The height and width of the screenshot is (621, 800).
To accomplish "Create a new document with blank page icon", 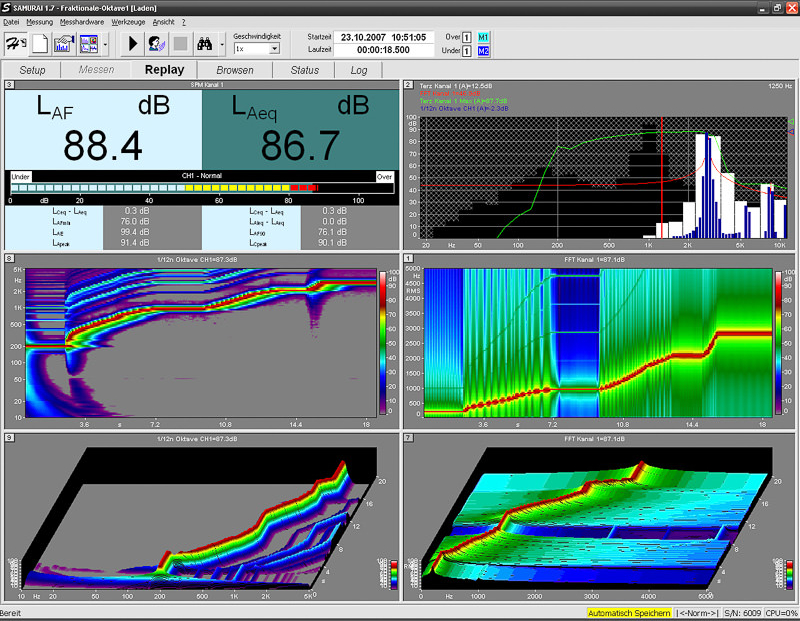I will (x=40, y=44).
